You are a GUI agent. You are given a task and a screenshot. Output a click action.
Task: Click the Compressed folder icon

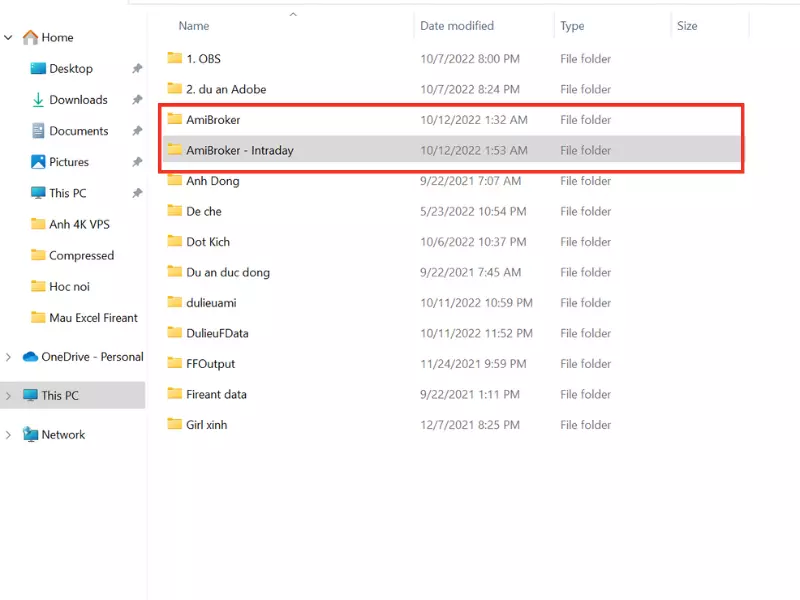point(38,255)
